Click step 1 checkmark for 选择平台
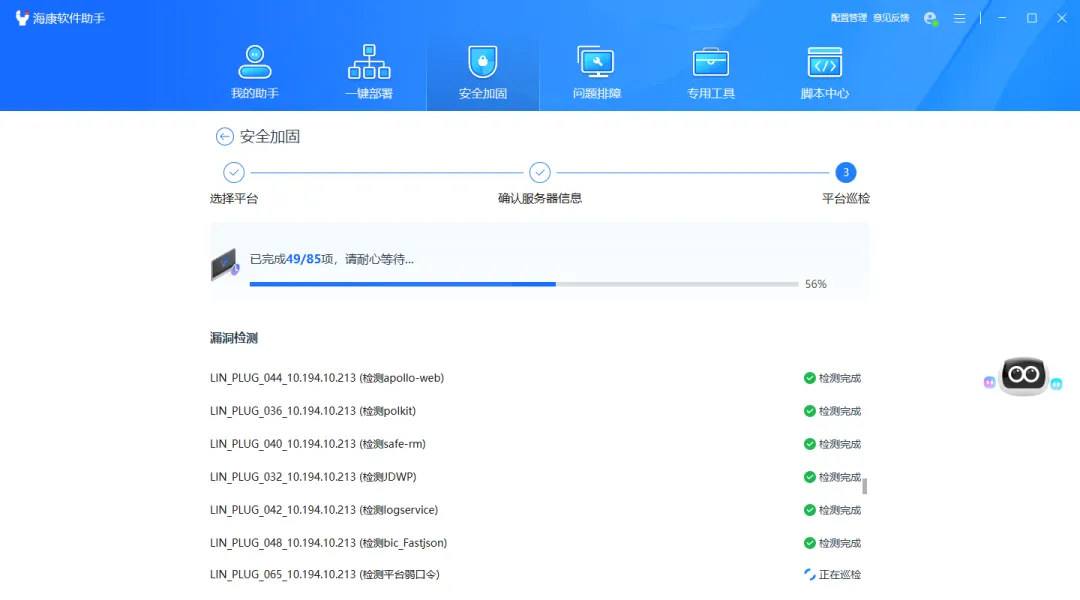Viewport: 1080px width, 600px height. click(x=233, y=172)
